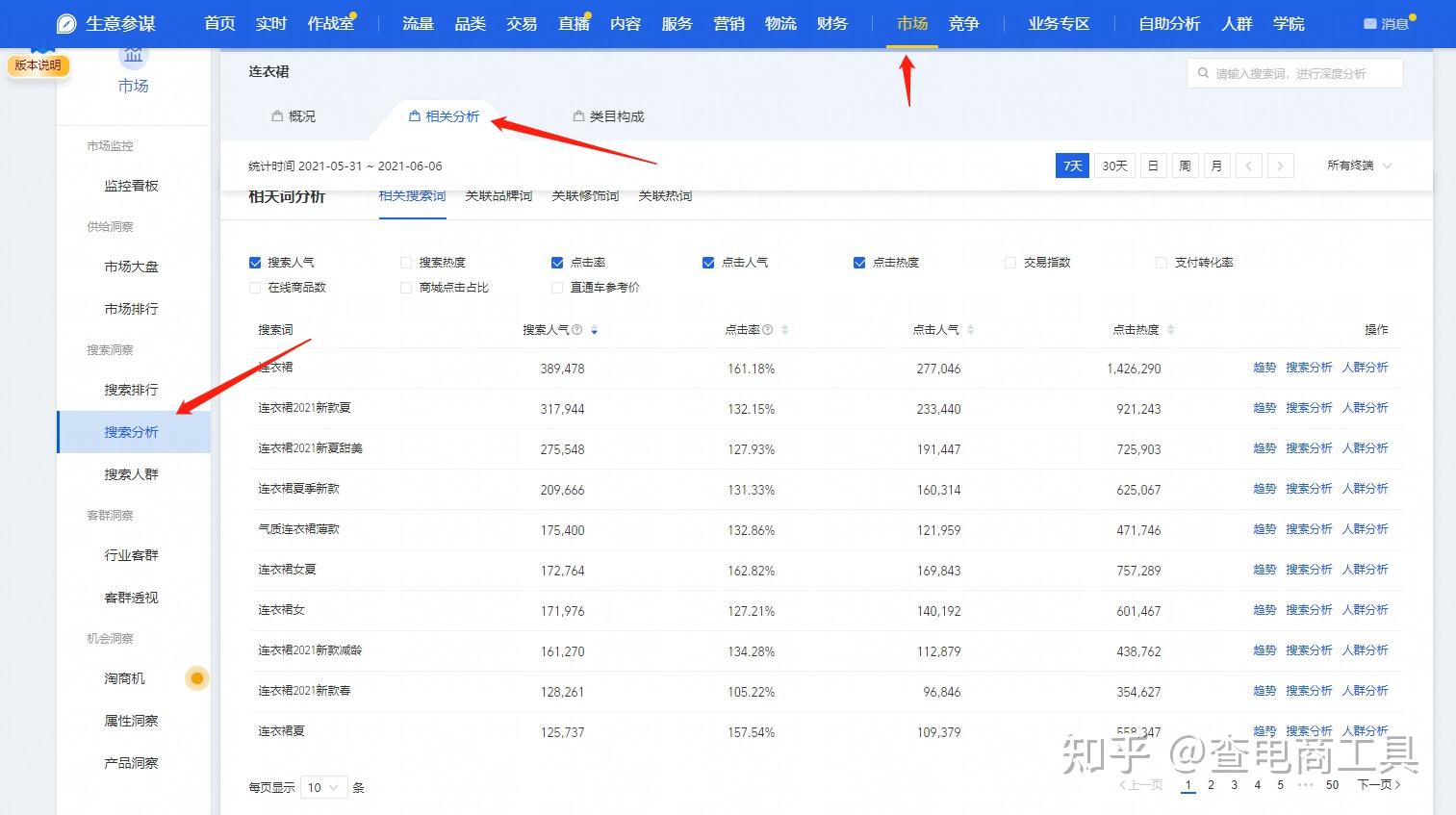Uncheck 点击人气 checkbox
The image size is (1456, 815).
pos(708,262)
